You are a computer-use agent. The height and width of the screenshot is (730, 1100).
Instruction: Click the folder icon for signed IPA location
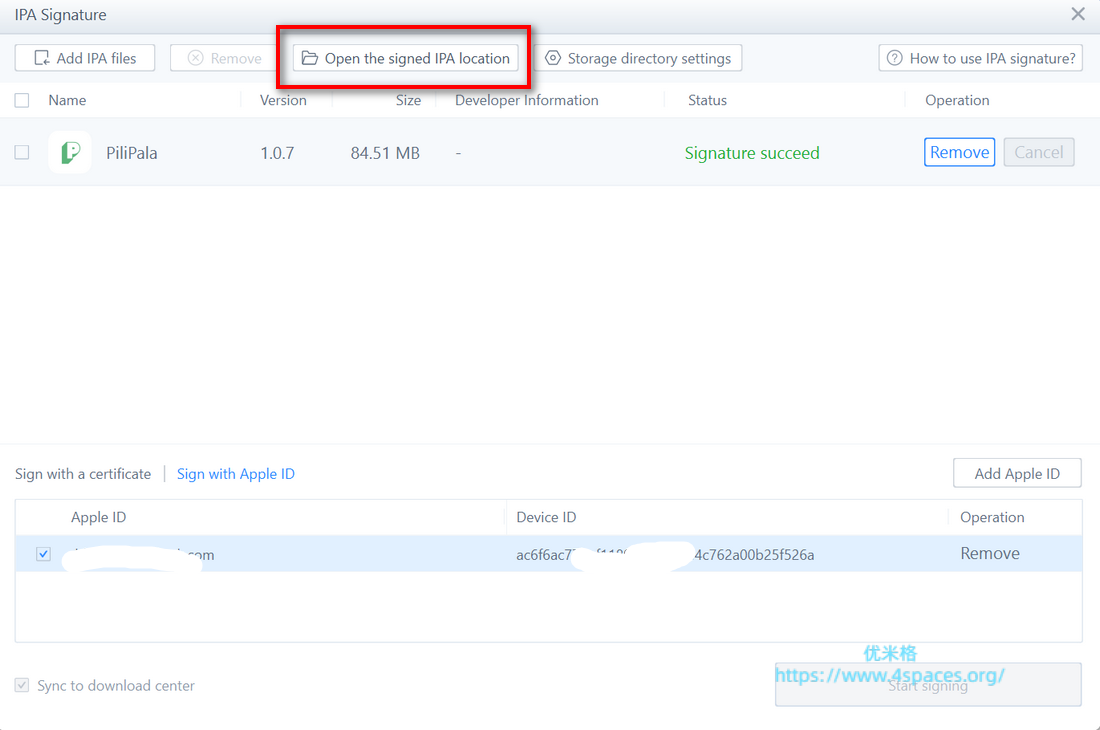click(310, 58)
